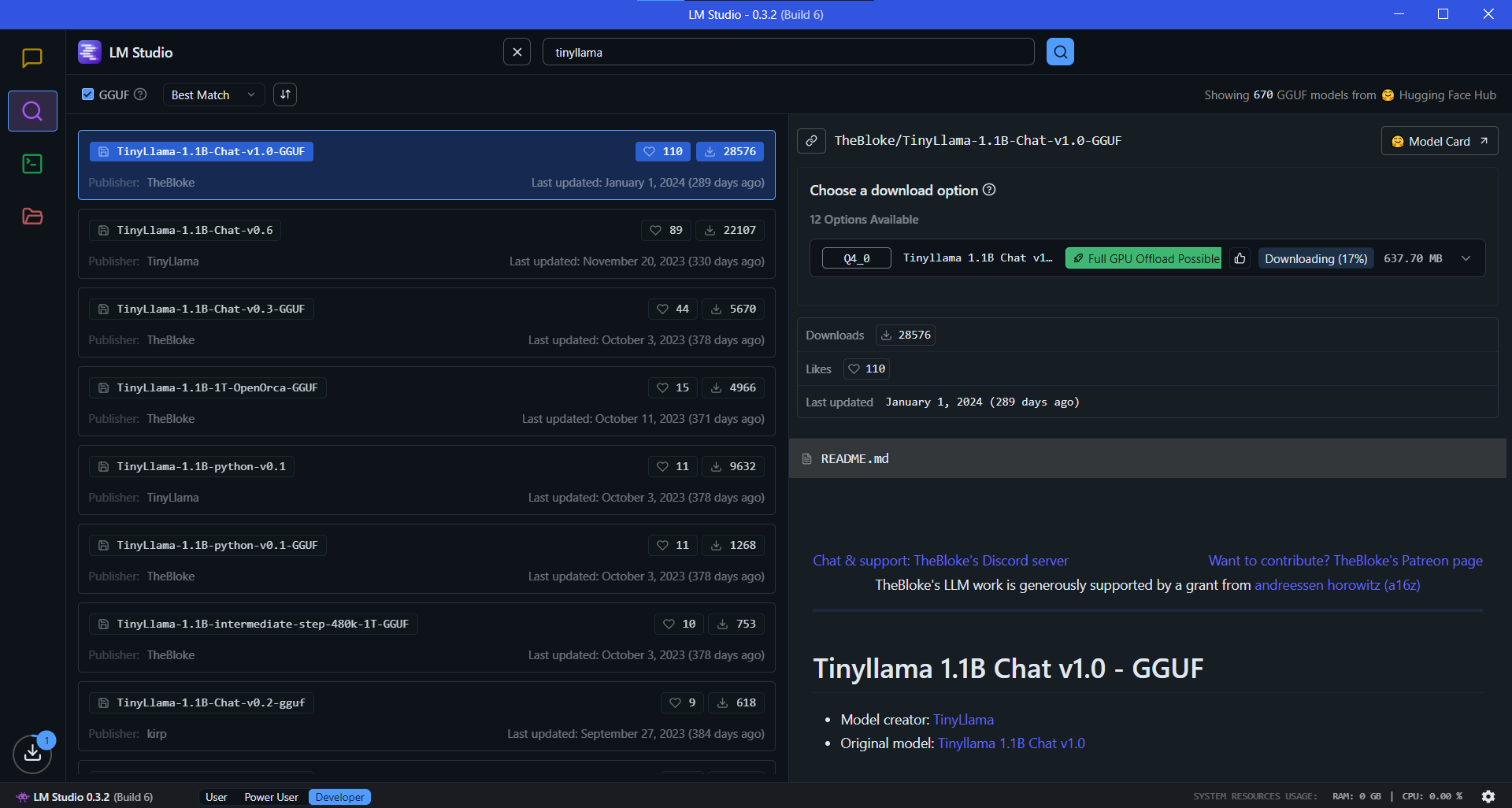Click the RAM usage status entry

[1356, 796]
